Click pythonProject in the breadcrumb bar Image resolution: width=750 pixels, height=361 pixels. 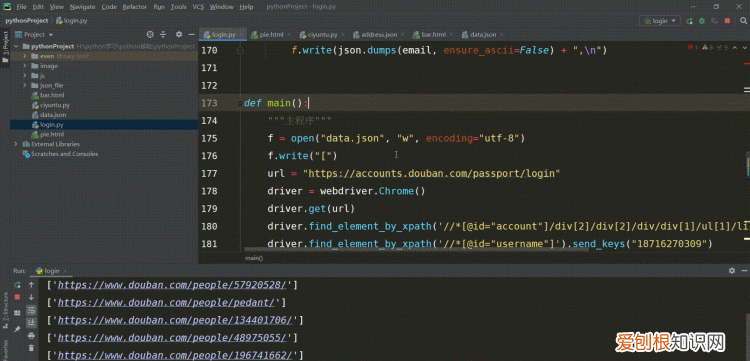click(x=27, y=21)
